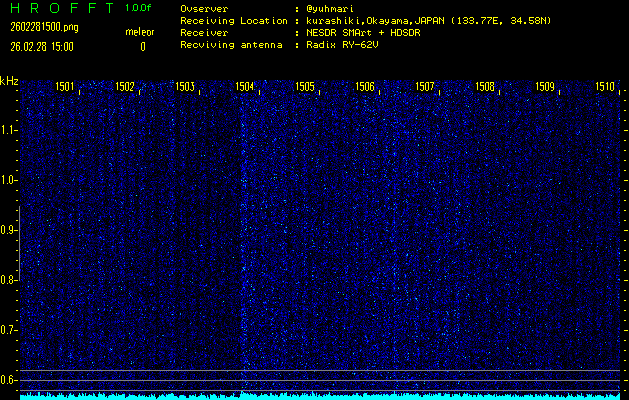Click the 1507 time tick label
The height and width of the screenshot is (400, 629).
pos(425,87)
